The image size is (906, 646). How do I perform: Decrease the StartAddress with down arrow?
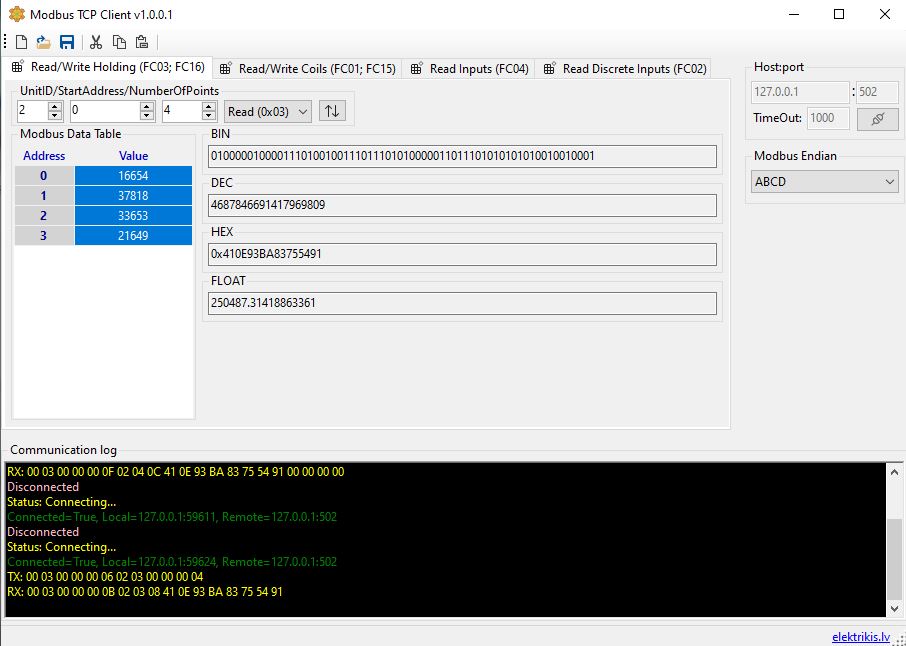coord(147,116)
